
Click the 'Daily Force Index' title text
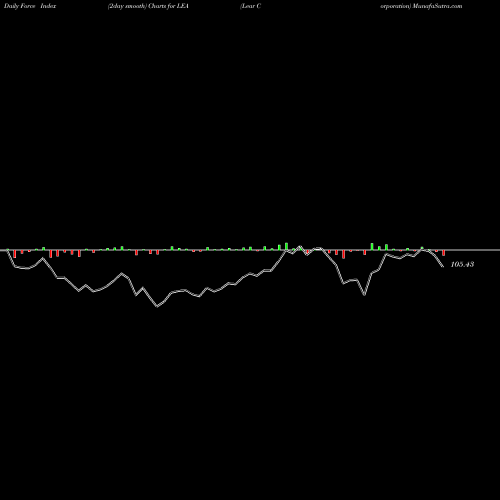[x=30, y=6]
